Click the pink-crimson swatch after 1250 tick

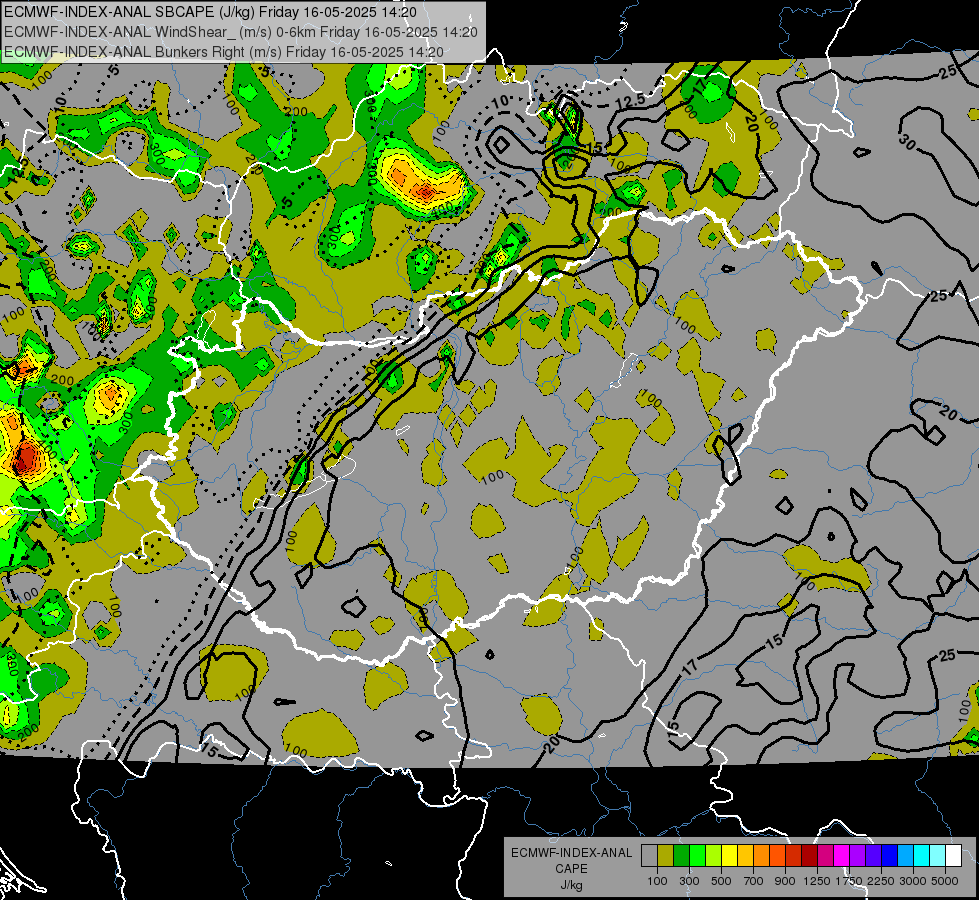coord(825,855)
